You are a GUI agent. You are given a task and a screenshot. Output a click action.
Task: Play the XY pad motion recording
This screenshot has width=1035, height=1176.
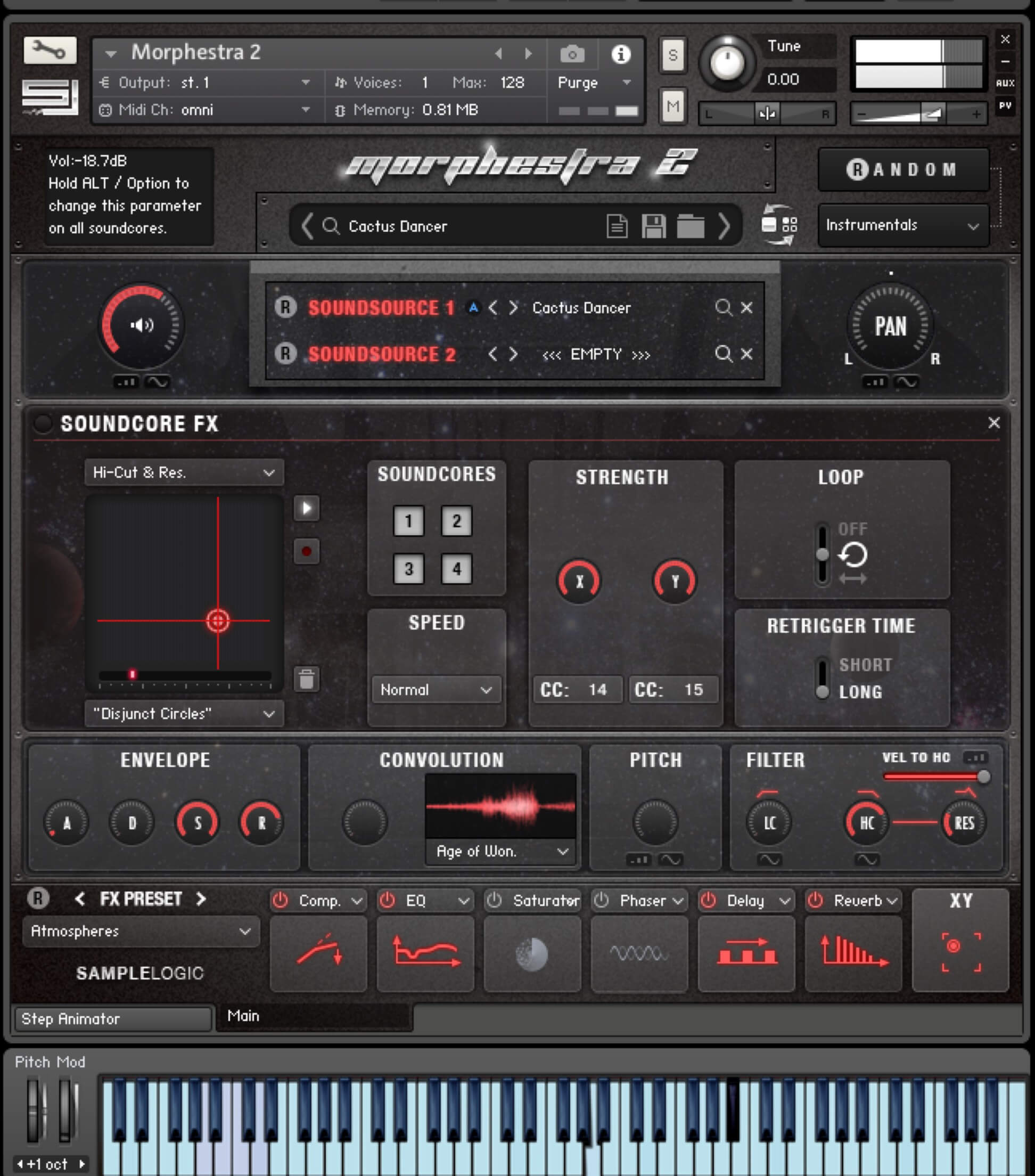(307, 508)
